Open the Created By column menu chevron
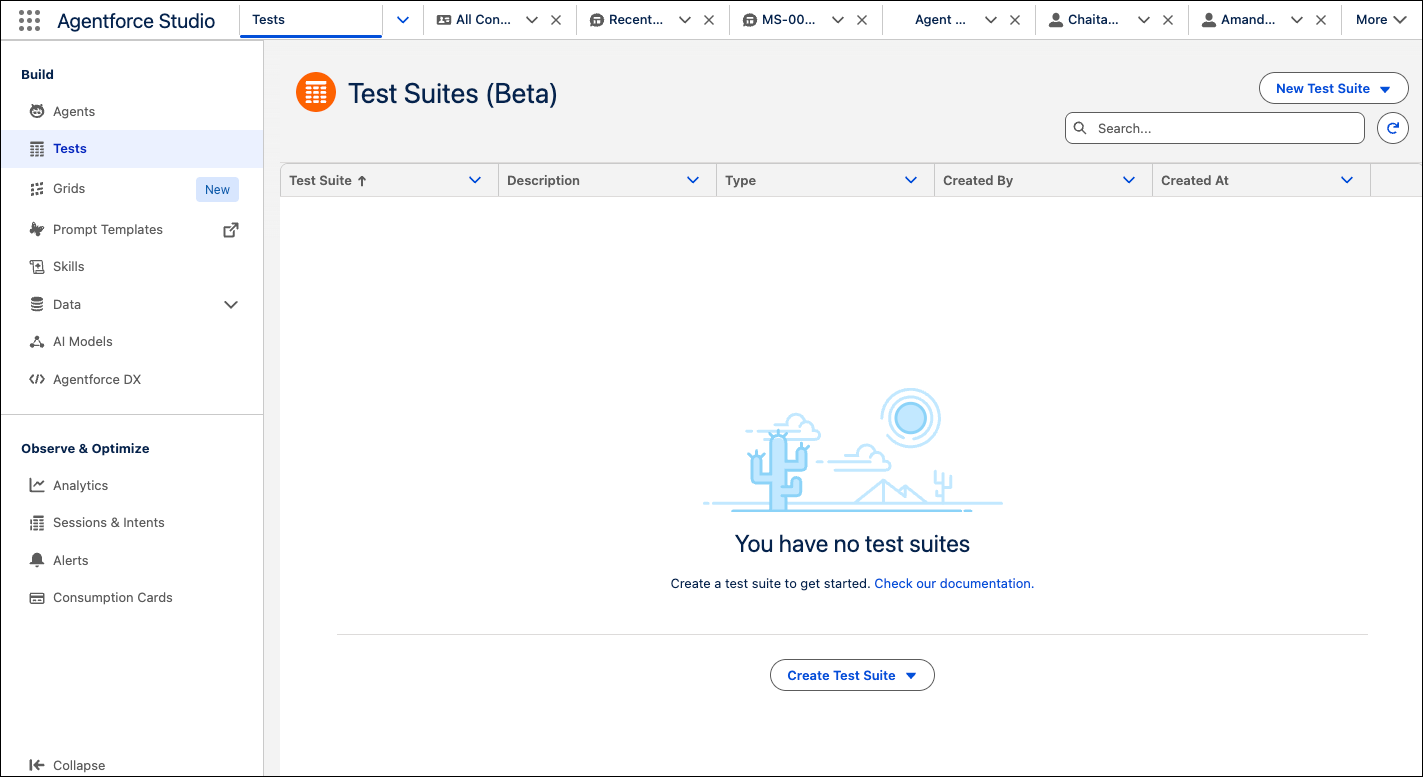Image resolution: width=1423 pixels, height=777 pixels. [x=1129, y=180]
